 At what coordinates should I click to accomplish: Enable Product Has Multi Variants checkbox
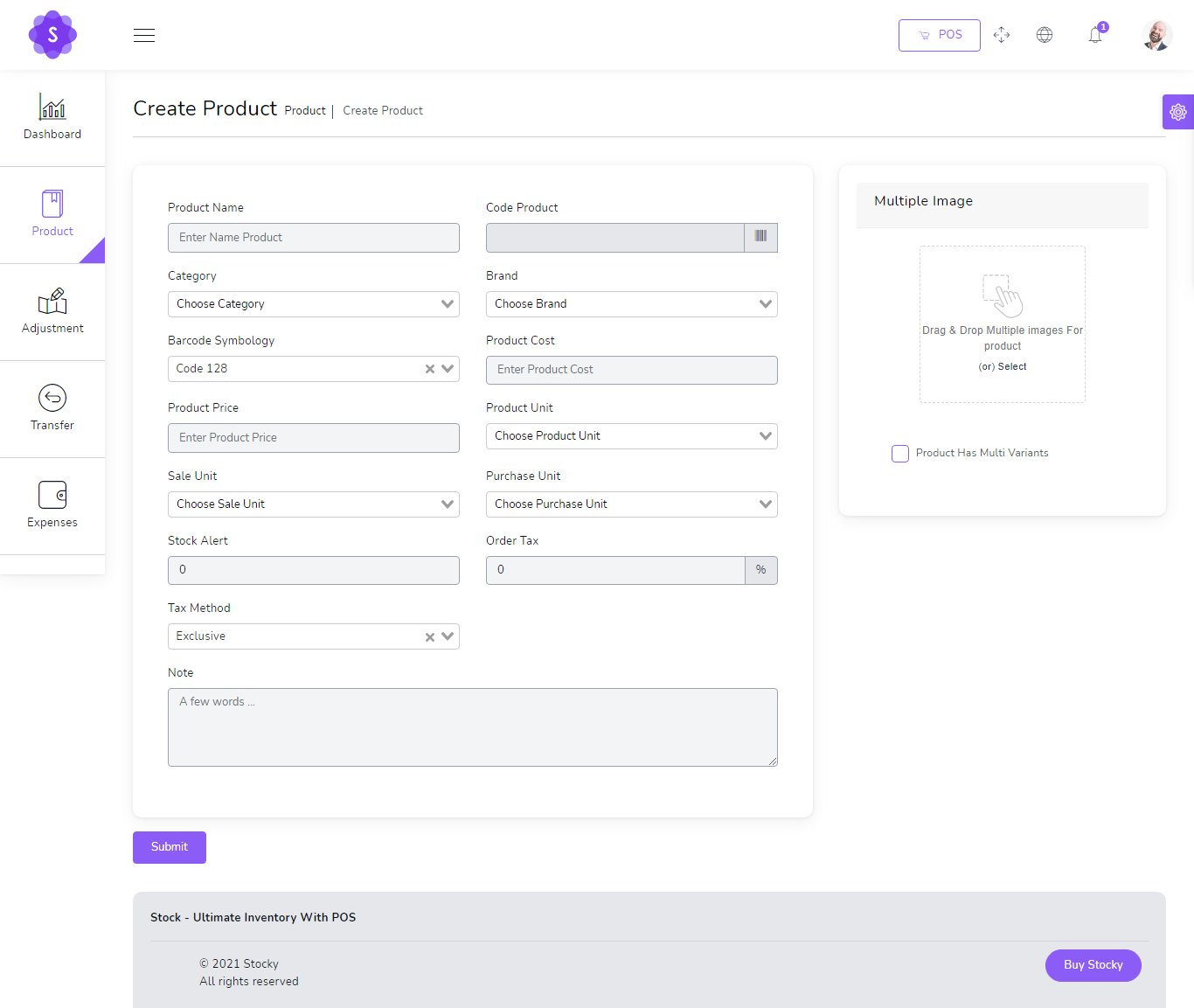point(900,454)
